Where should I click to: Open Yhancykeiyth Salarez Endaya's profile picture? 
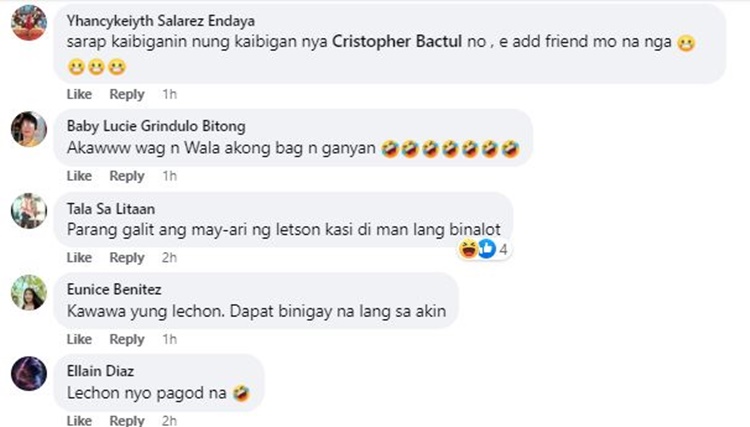[x=29, y=22]
